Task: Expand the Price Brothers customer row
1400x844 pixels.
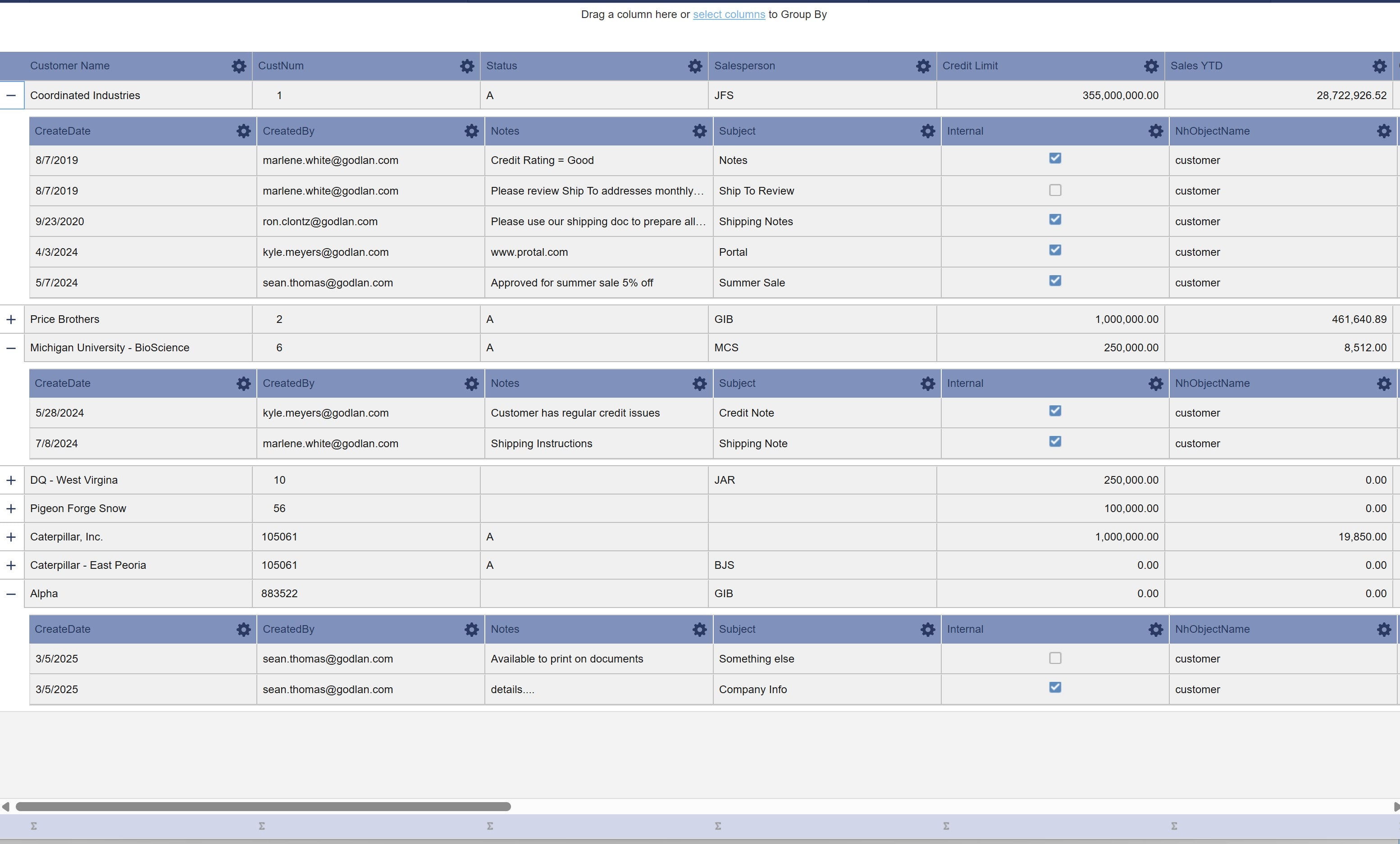Action: (x=11, y=319)
